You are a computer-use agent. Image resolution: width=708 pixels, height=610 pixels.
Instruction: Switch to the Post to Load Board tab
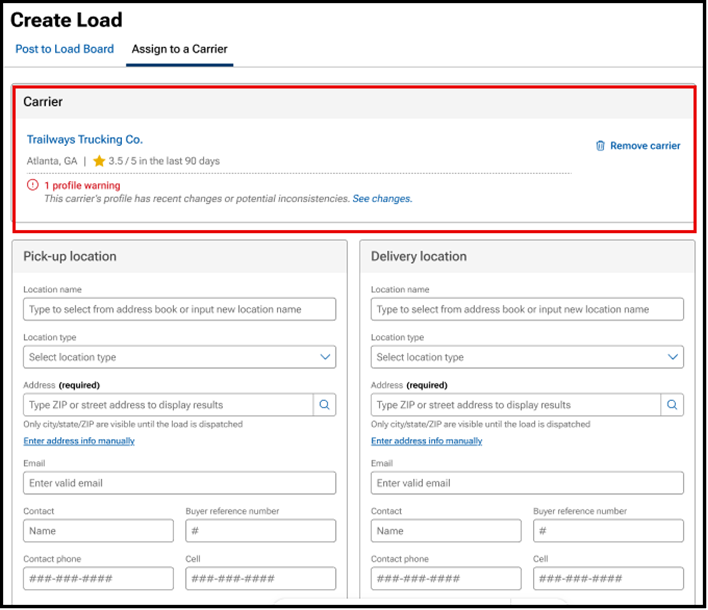64,49
